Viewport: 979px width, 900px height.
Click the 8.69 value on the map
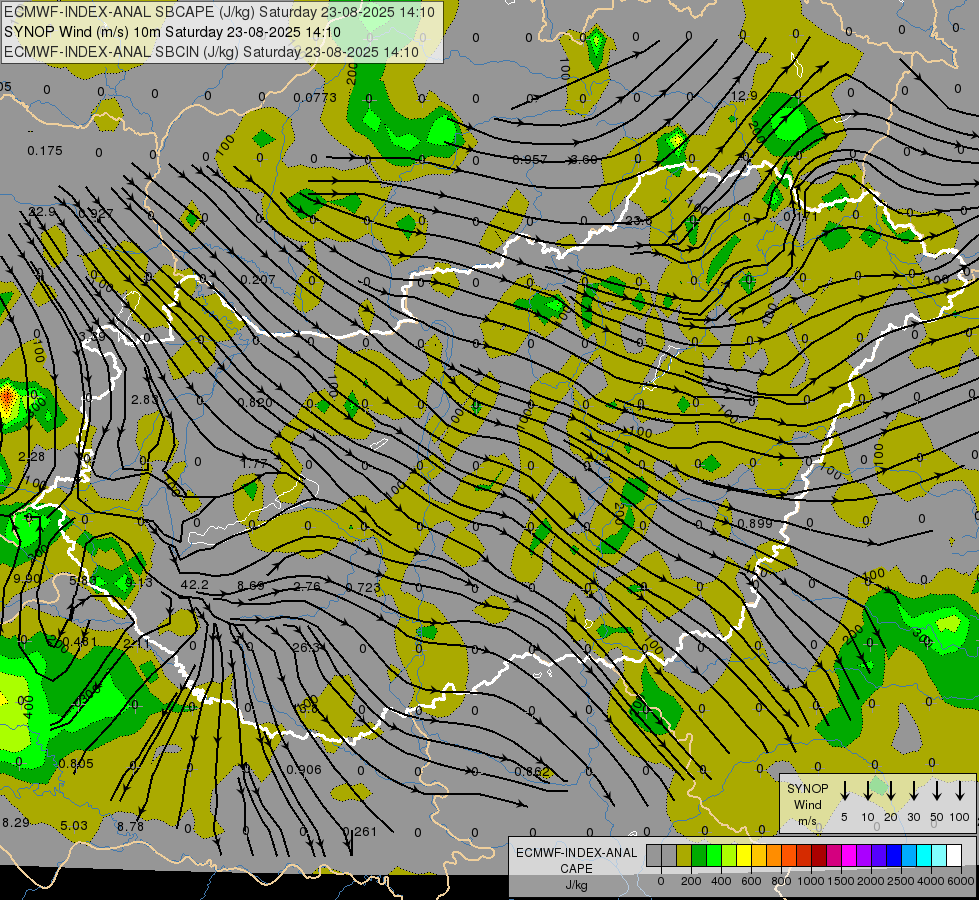(x=250, y=586)
